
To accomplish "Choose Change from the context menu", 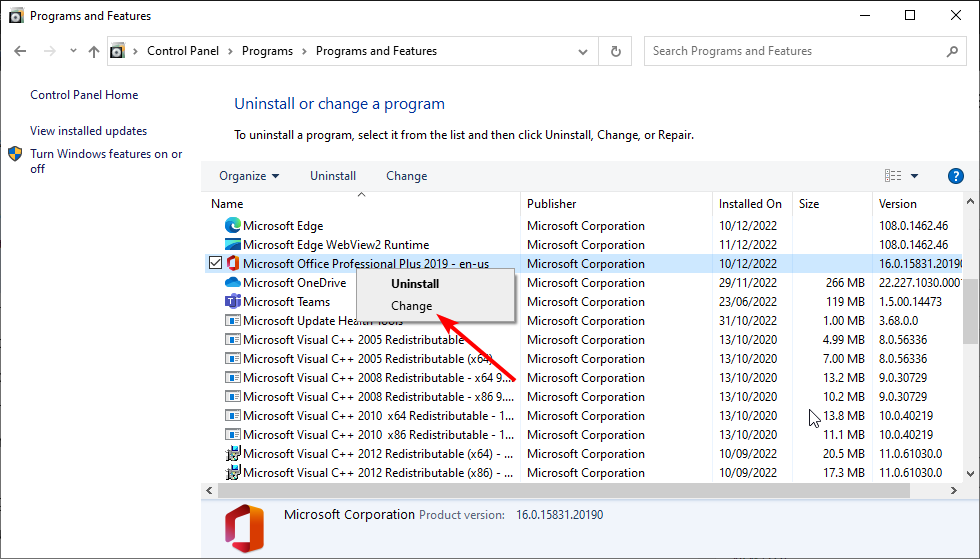I will pos(412,306).
